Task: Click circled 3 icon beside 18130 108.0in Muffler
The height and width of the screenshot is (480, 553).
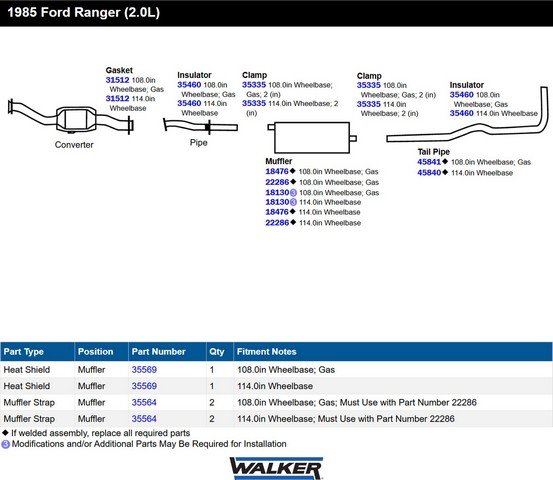Action: point(293,193)
